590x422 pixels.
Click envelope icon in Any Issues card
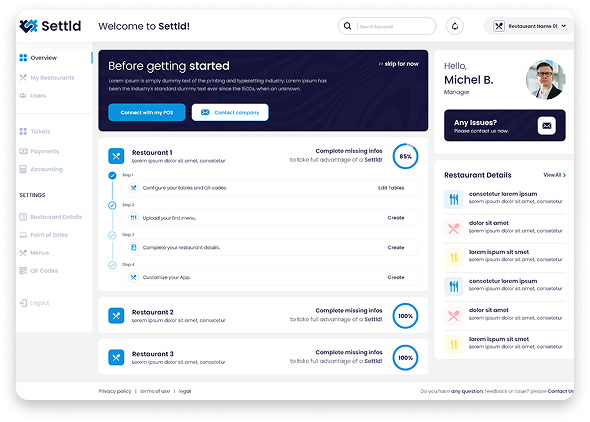[547, 126]
